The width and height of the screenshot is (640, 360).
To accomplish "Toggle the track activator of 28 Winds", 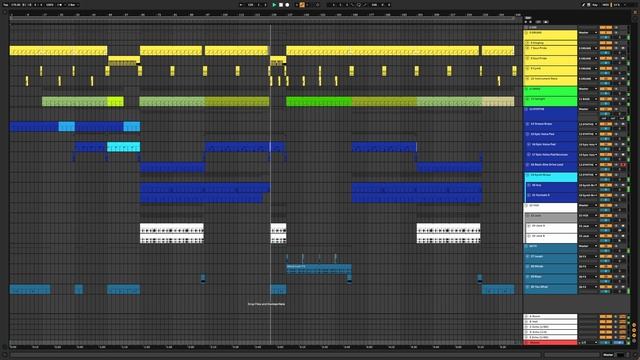I will click(606, 267).
